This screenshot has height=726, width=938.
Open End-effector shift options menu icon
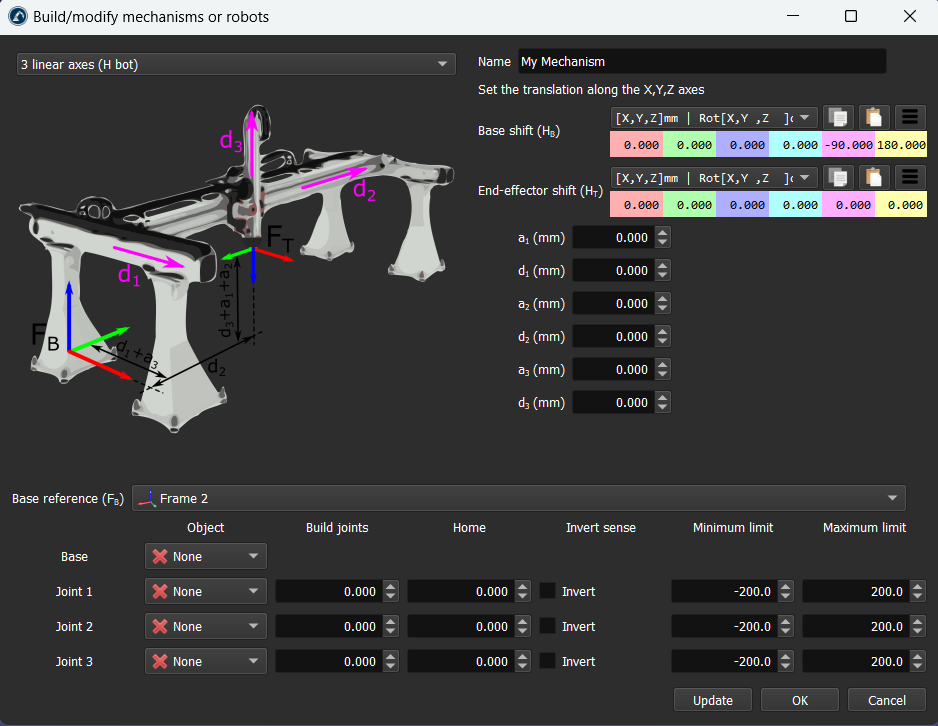point(909,177)
